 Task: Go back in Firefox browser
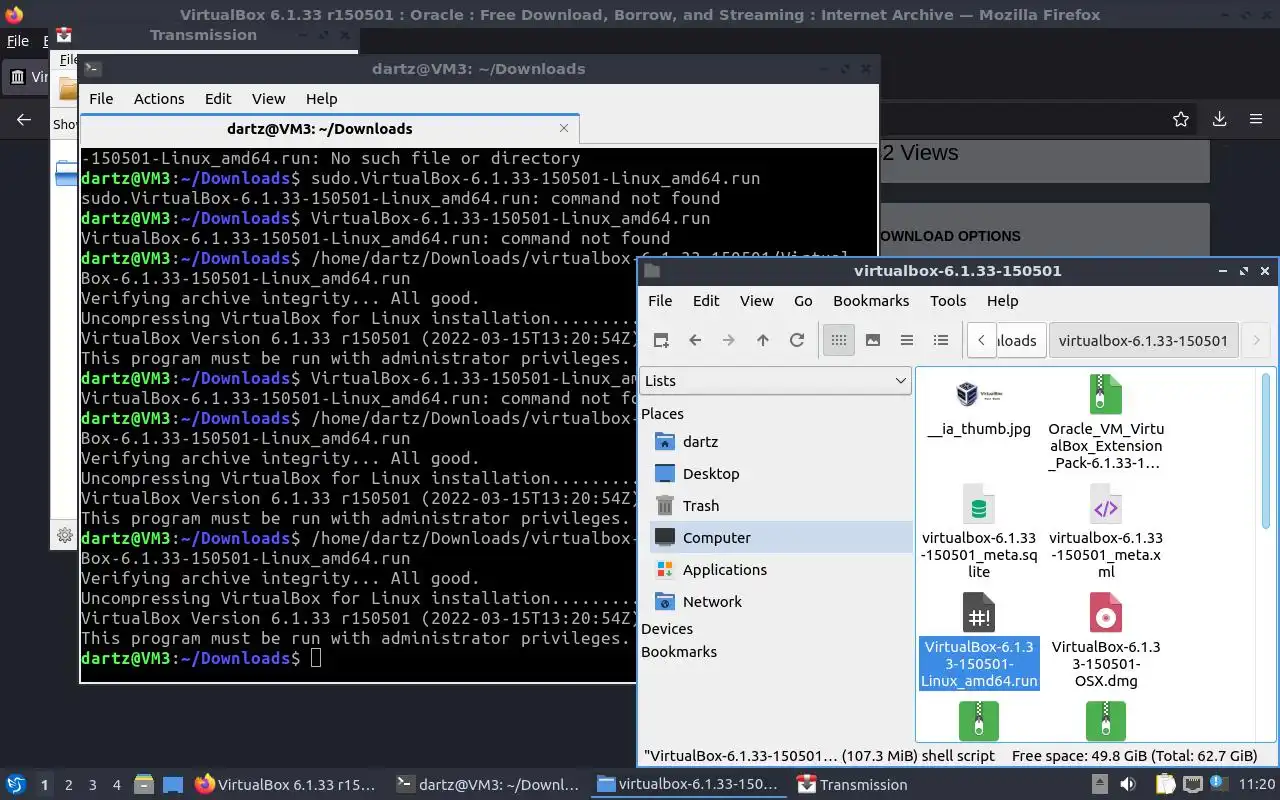24,119
